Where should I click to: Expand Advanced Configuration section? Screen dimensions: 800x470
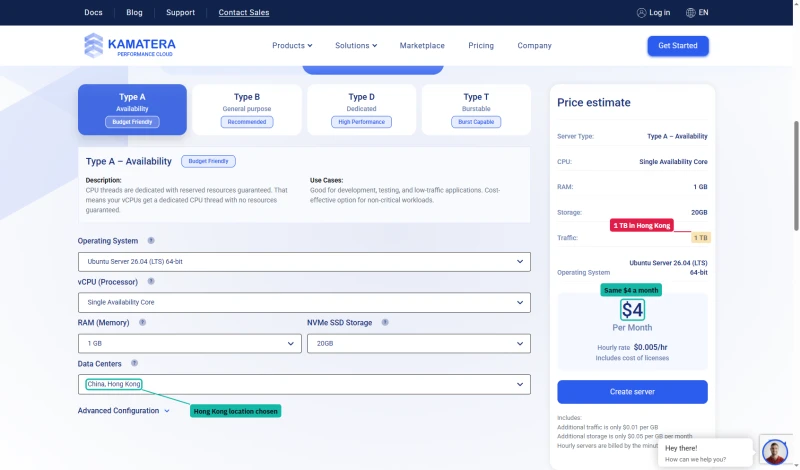[x=123, y=411]
